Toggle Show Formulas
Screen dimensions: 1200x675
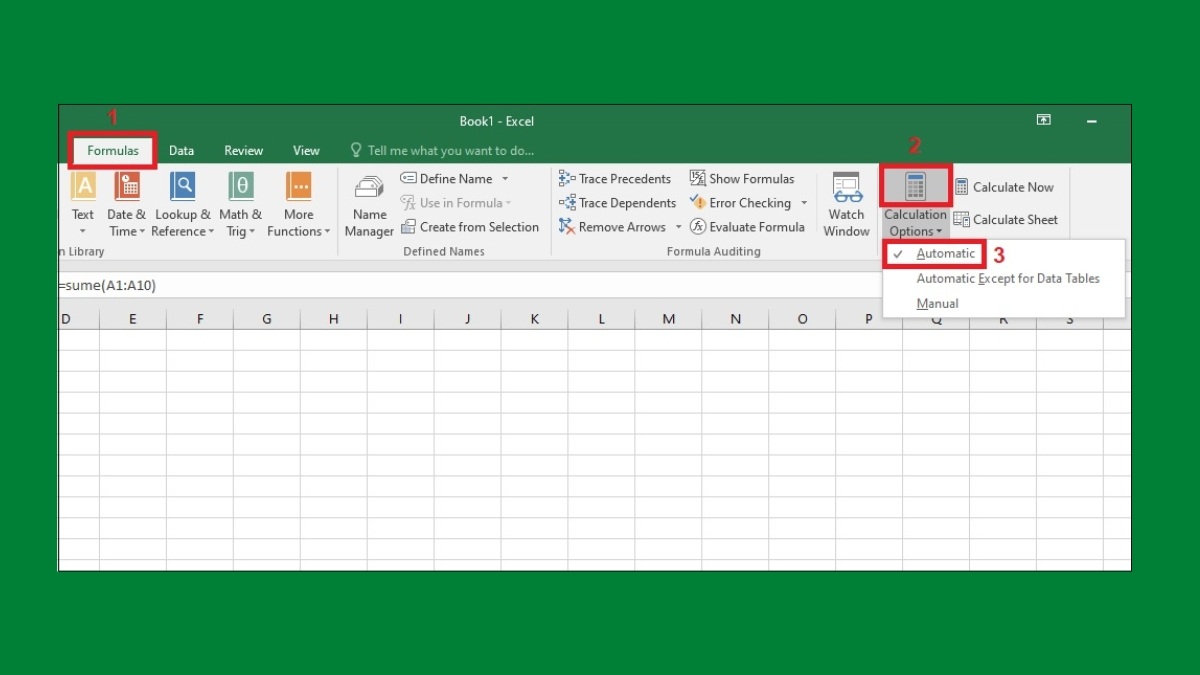tap(742, 179)
